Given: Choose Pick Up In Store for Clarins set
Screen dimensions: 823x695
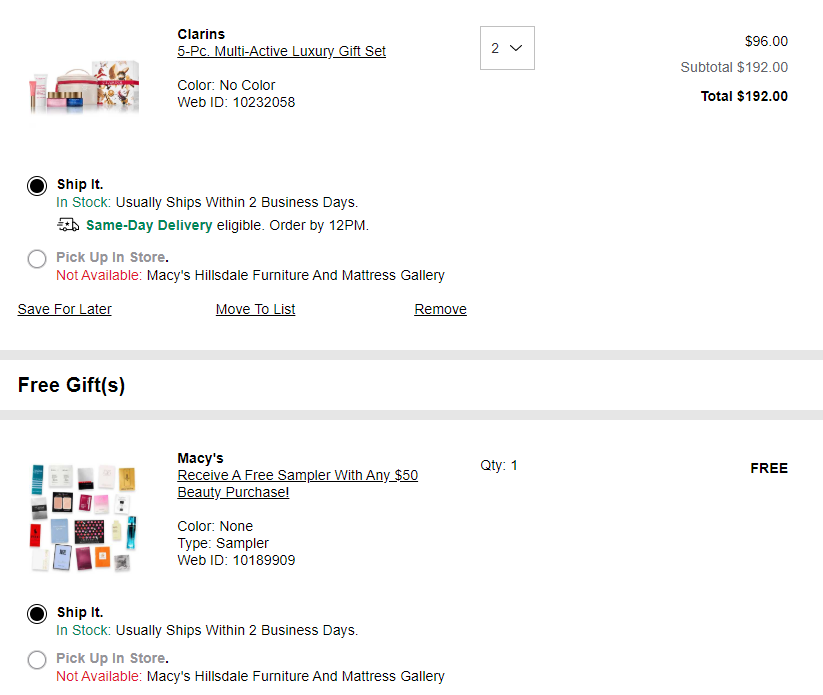Looking at the screenshot, I should (37, 259).
